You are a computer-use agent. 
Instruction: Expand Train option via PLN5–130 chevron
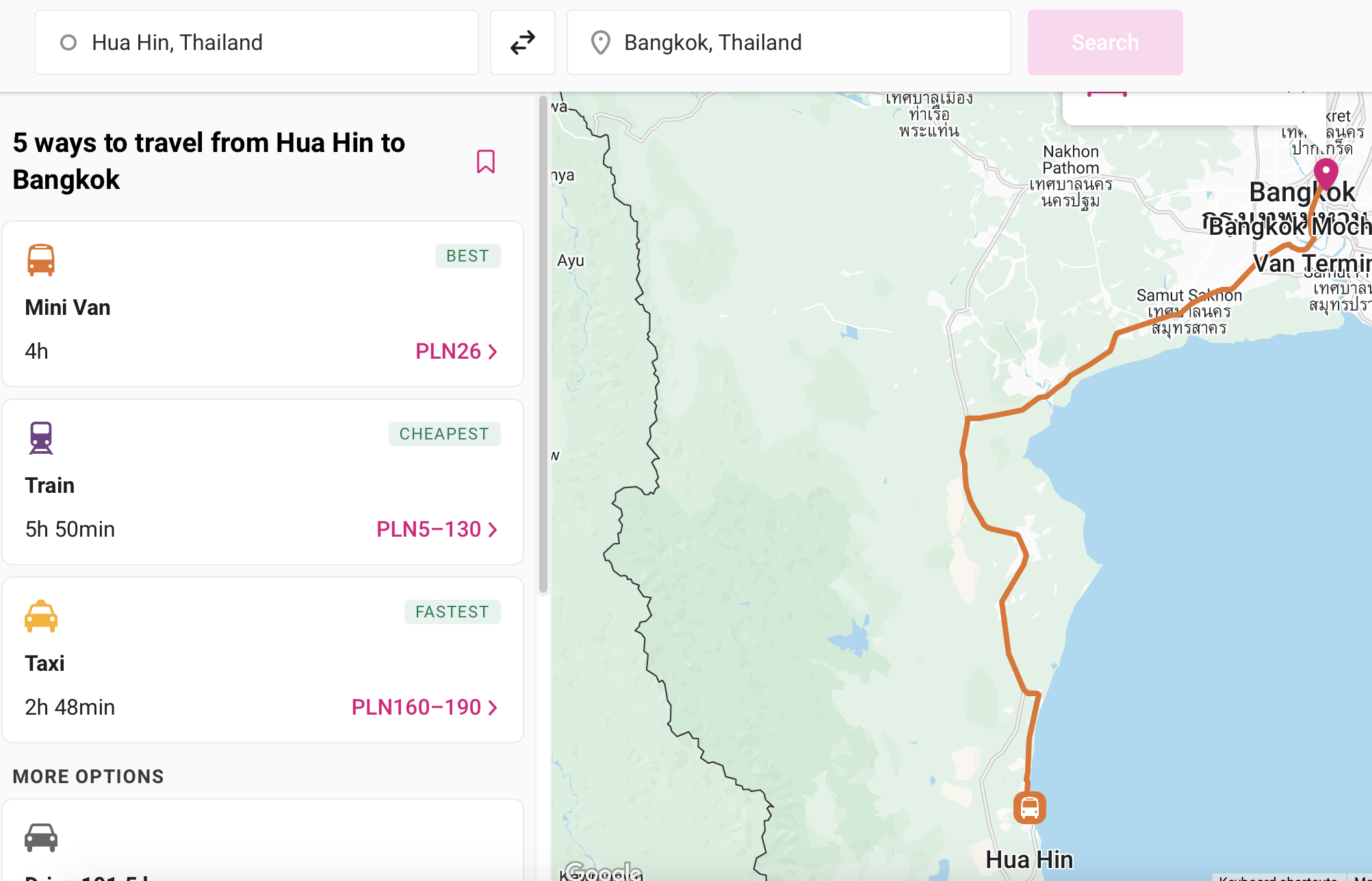493,530
